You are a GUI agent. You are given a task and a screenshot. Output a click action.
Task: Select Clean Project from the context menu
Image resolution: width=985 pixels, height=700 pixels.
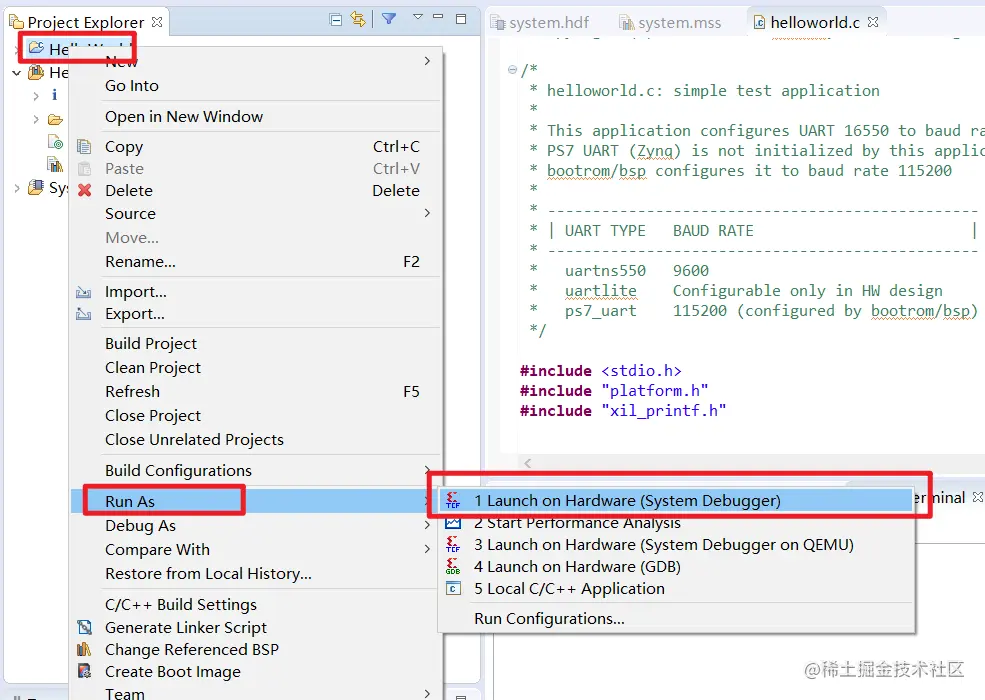(x=152, y=367)
